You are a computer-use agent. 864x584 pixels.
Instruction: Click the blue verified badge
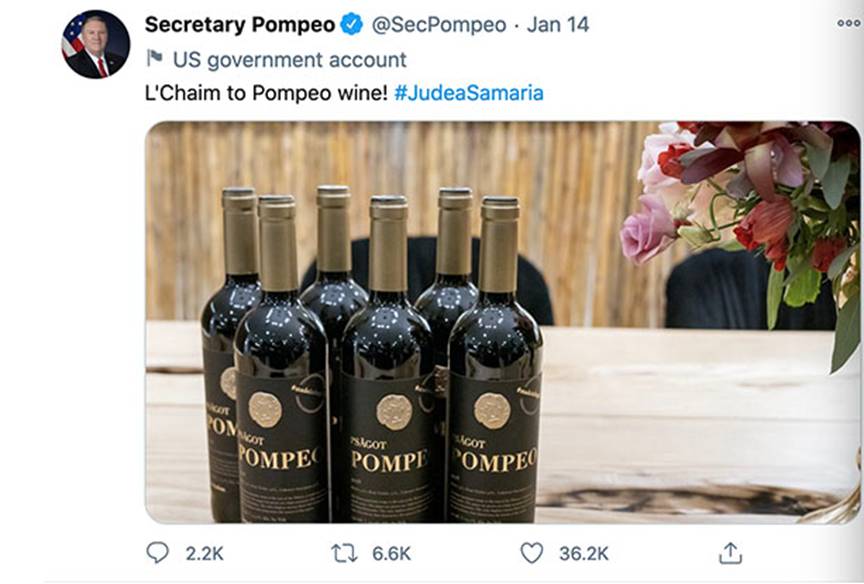pos(350,25)
